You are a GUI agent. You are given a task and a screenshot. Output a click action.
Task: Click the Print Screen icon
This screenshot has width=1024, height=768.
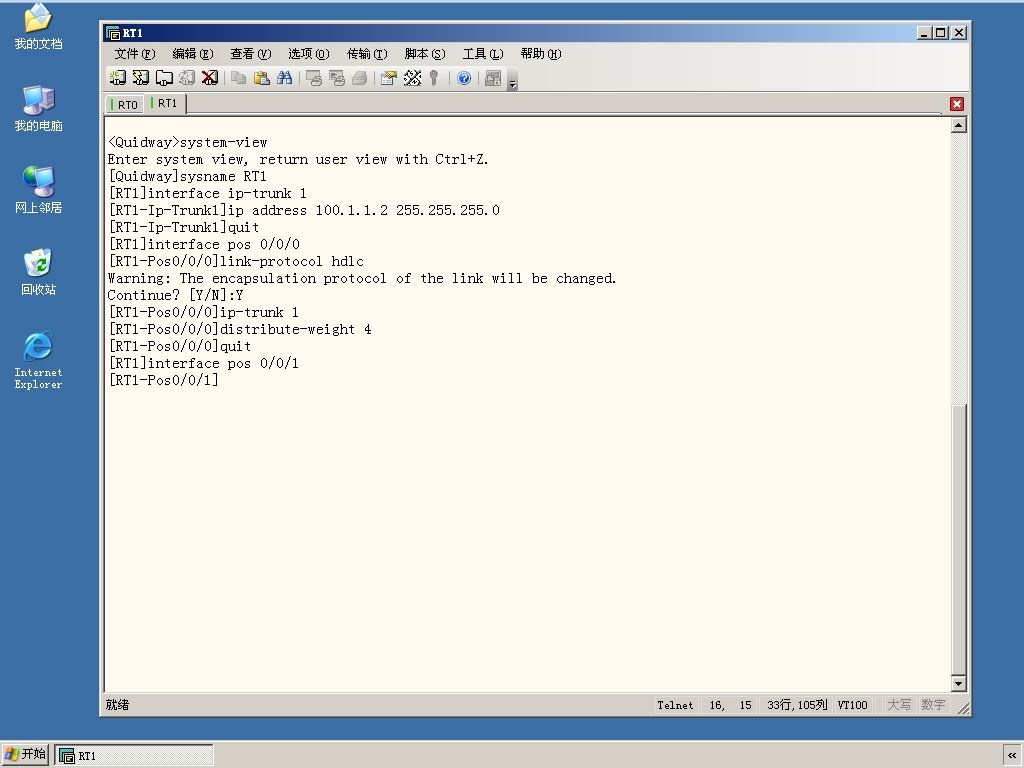coord(314,78)
